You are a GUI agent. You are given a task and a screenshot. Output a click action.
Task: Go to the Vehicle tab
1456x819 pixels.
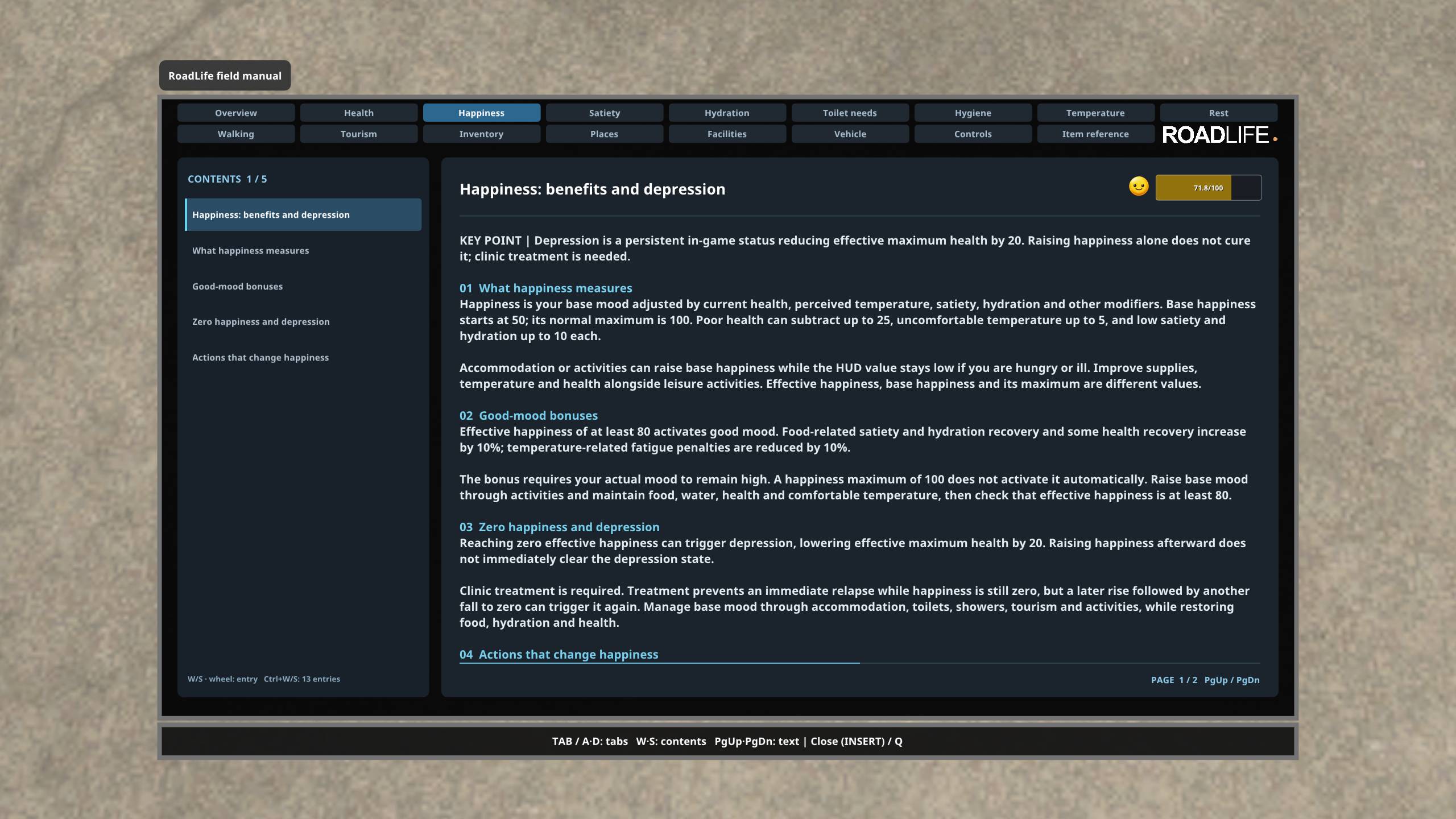coord(850,134)
